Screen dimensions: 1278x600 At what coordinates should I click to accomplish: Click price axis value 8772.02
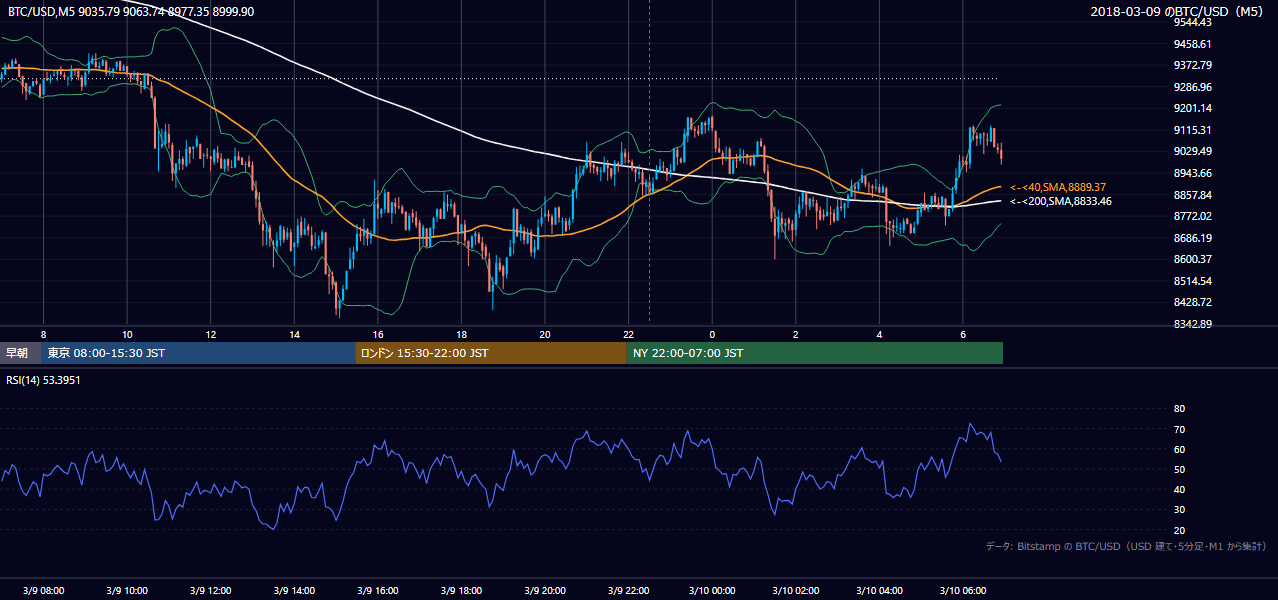[1192, 216]
